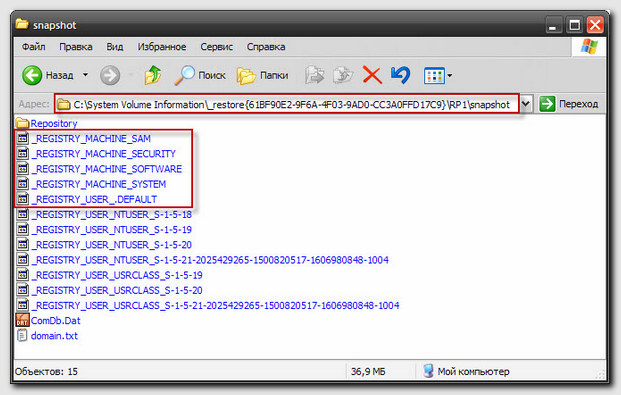Click icon of USRCLASS_S-1-5-21 file
Viewport: 621px width, 395px height.
(x=23, y=305)
